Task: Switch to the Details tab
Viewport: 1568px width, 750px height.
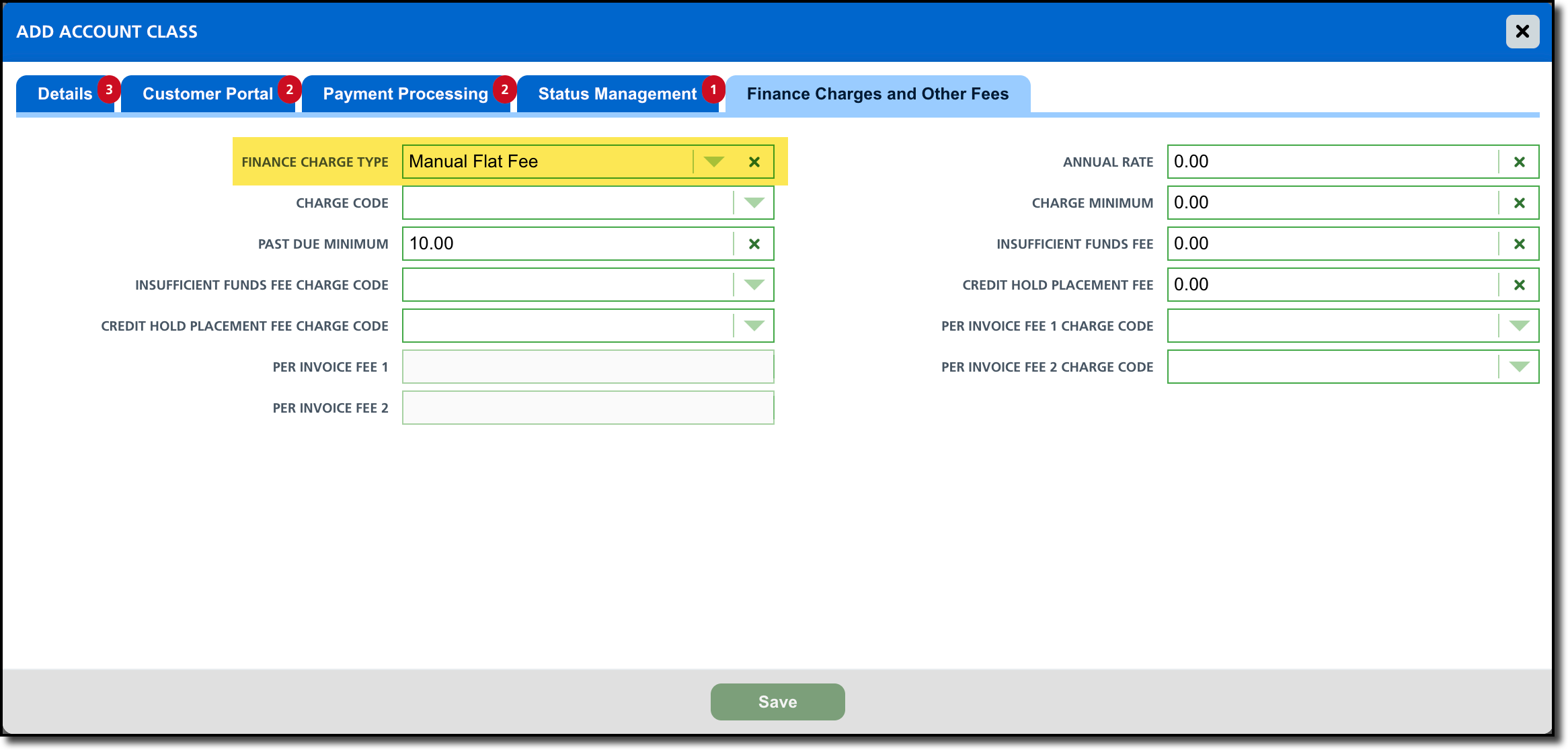Action: 65,94
